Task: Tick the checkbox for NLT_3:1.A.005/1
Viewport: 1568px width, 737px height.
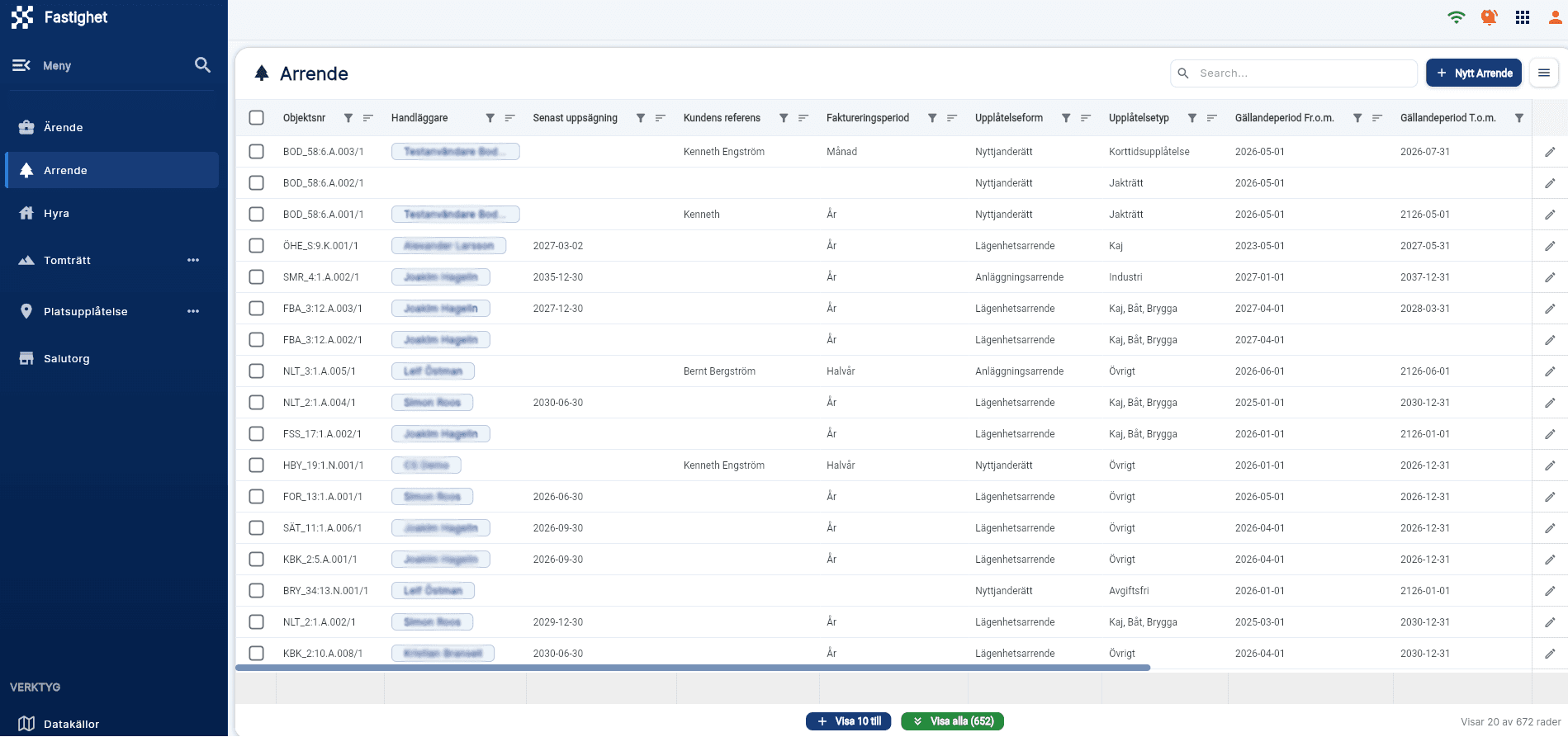Action: pos(257,371)
